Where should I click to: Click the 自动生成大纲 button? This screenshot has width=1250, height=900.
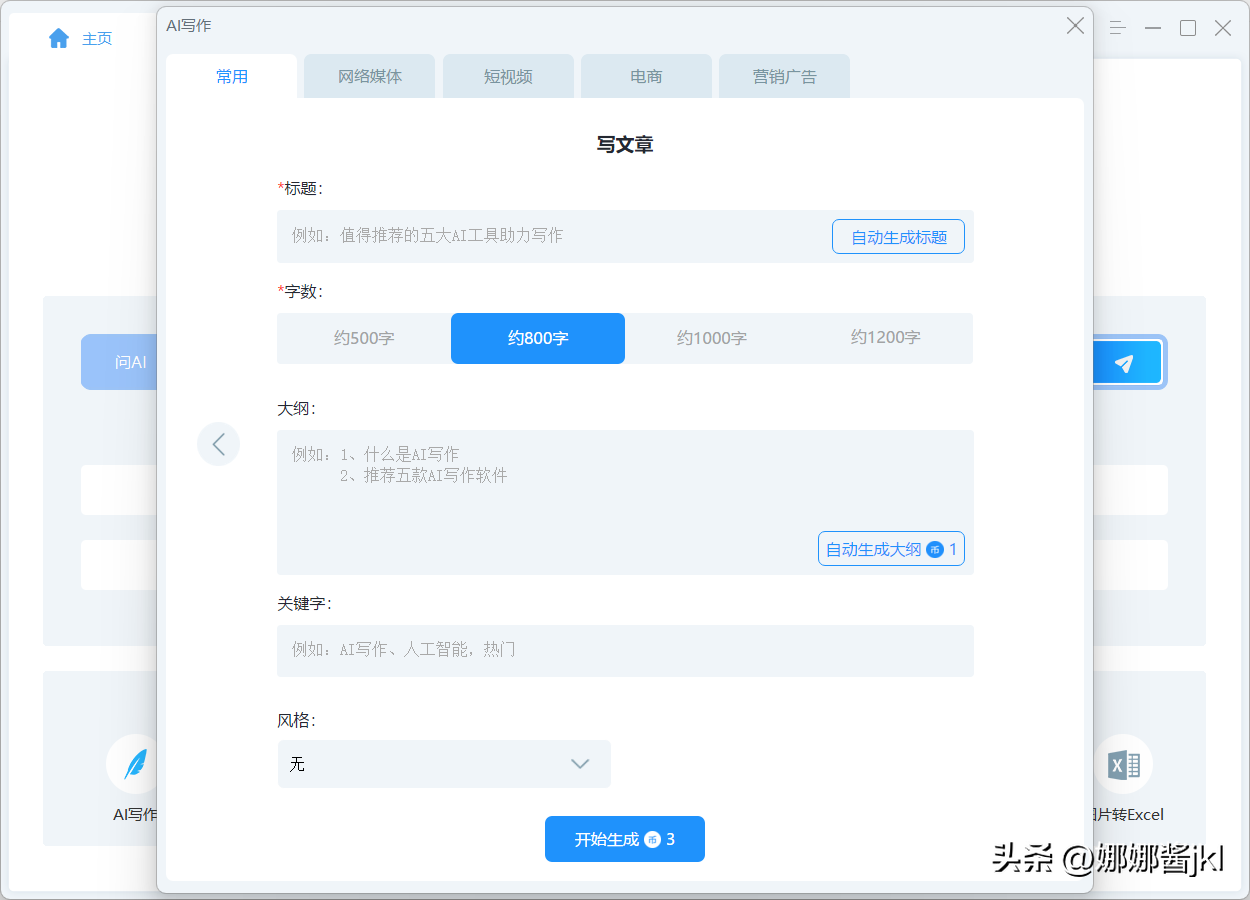[890, 549]
